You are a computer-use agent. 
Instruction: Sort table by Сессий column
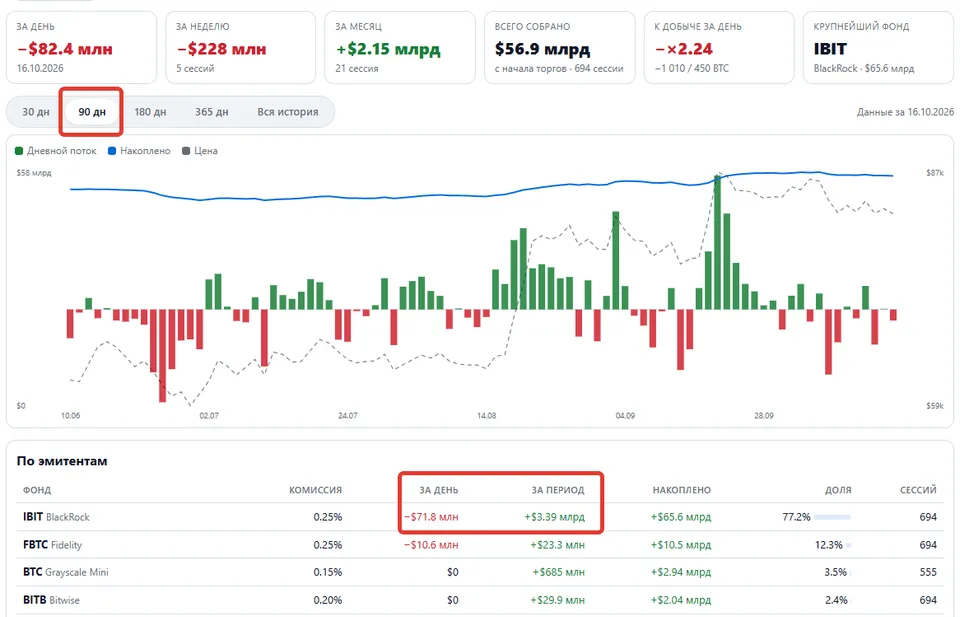(918, 490)
